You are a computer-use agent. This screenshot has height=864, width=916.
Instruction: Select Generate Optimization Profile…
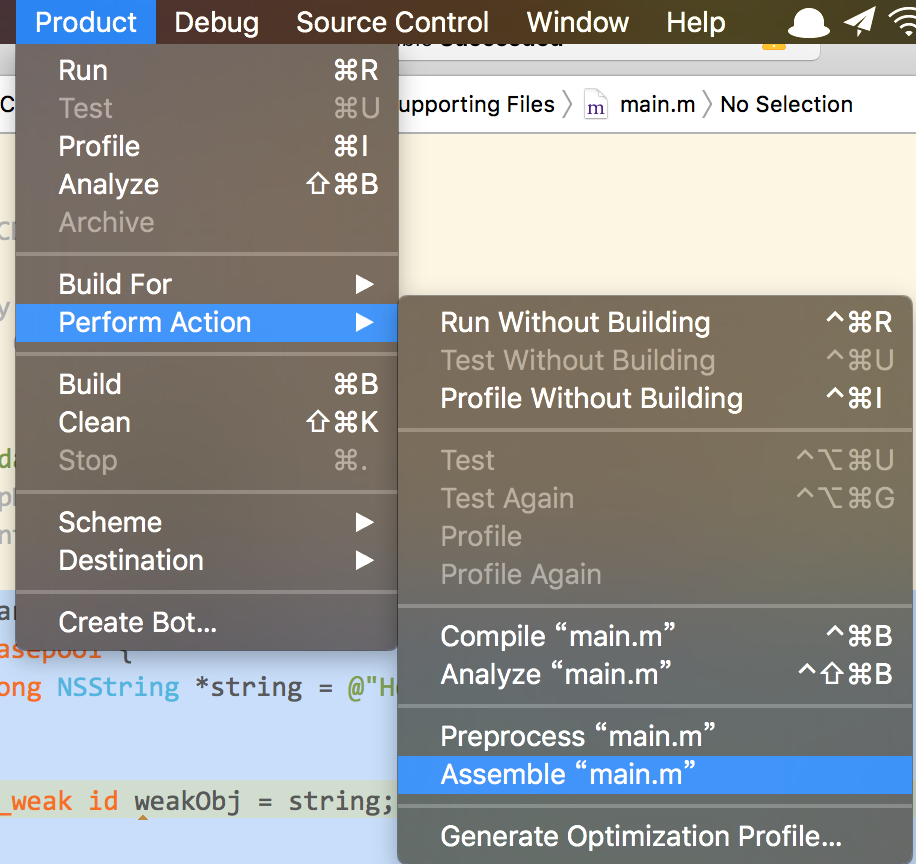[x=655, y=837]
